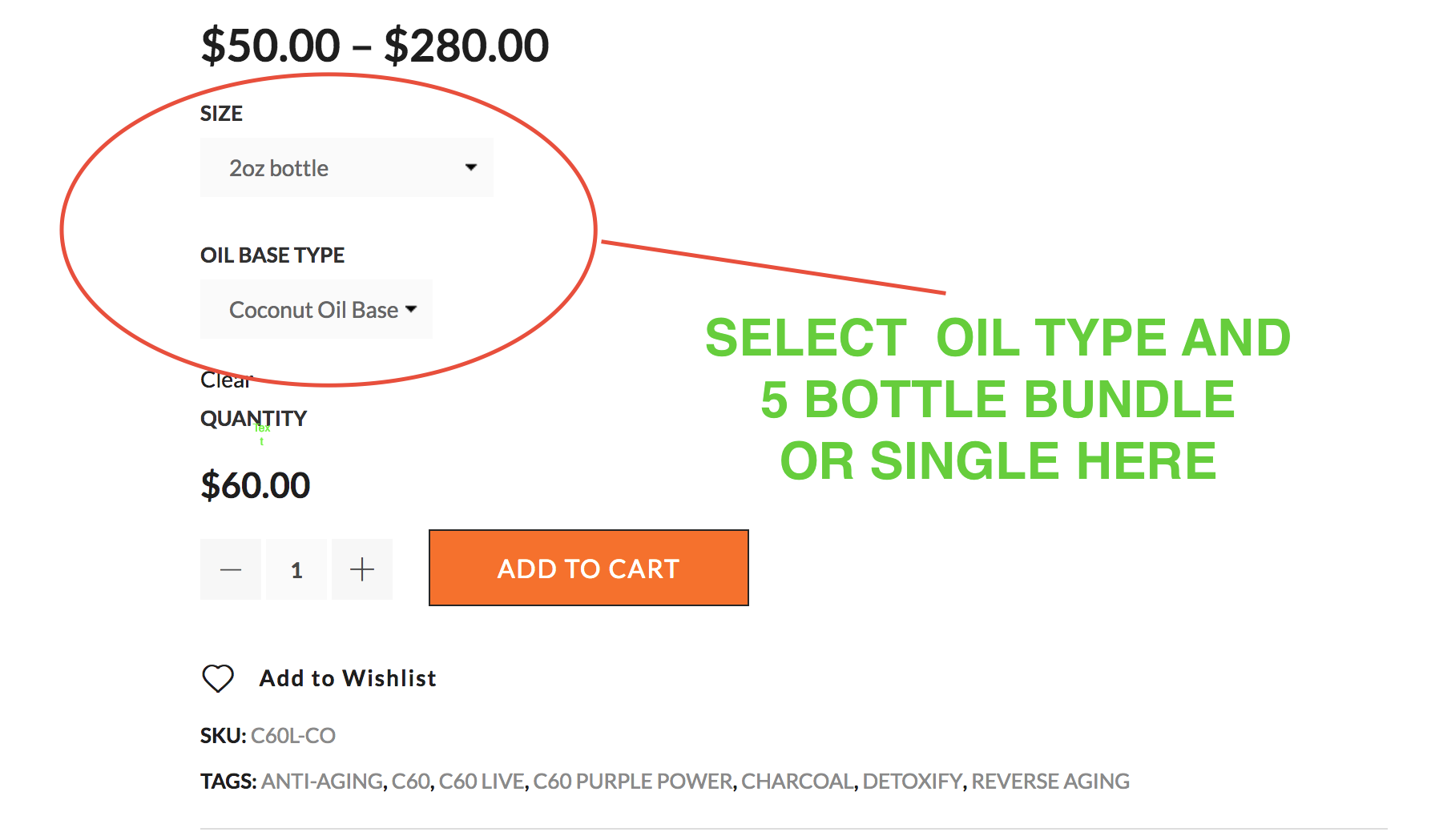Open the C60 PURPLE POWER tag

(x=633, y=781)
